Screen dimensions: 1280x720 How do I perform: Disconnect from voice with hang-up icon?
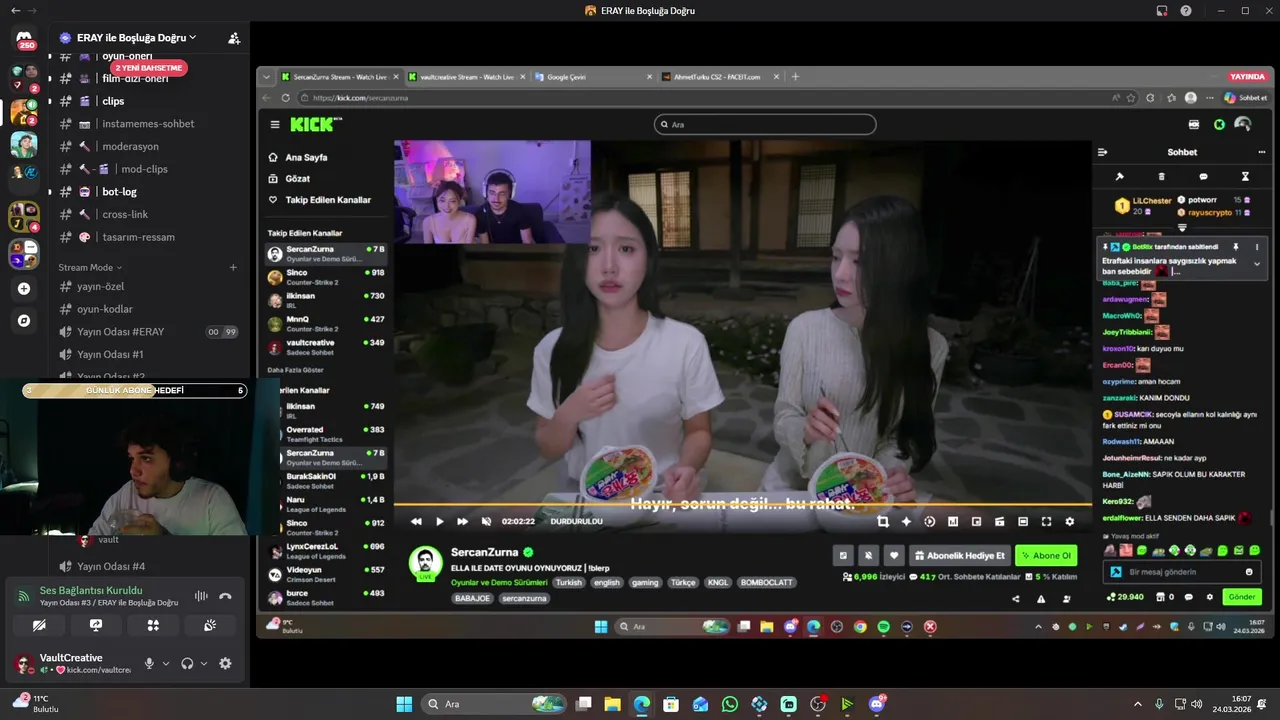[225, 596]
